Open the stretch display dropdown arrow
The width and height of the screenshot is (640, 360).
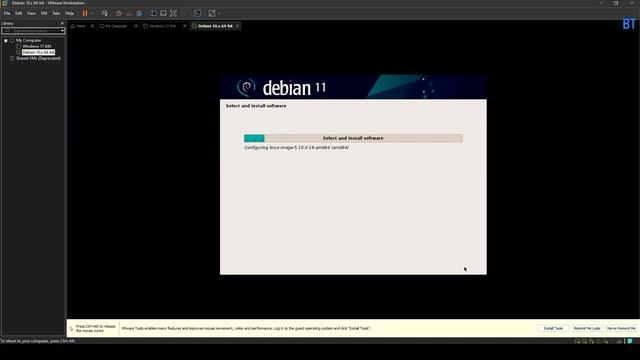coord(219,13)
